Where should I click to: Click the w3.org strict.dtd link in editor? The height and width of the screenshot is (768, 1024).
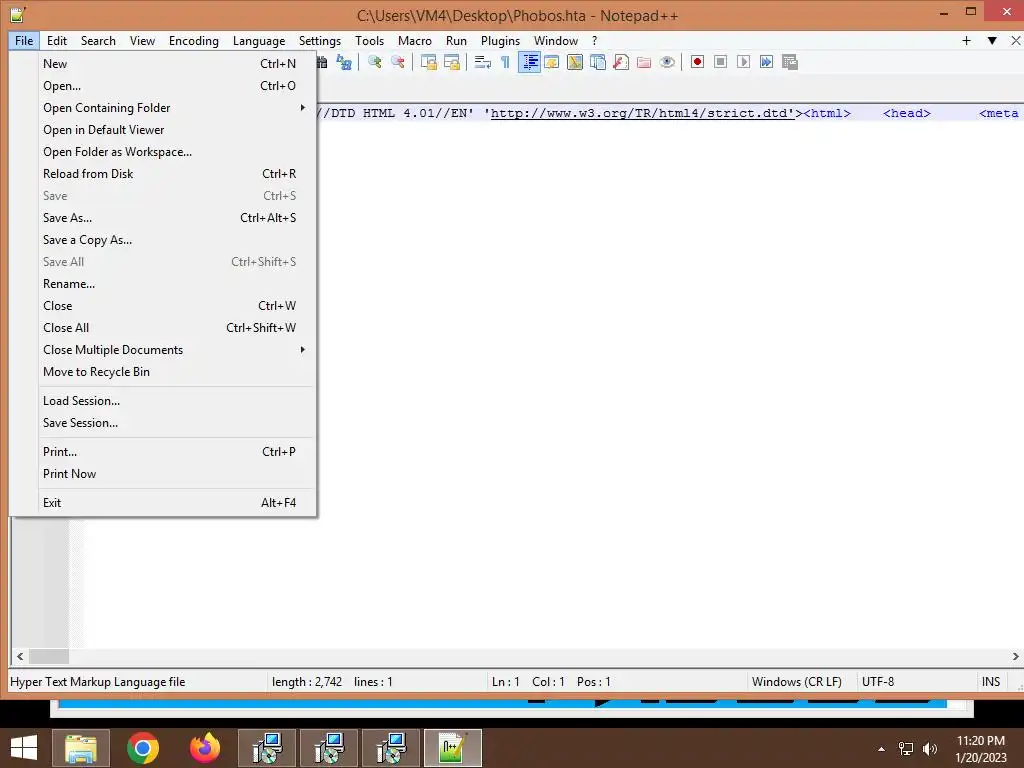tap(643, 113)
